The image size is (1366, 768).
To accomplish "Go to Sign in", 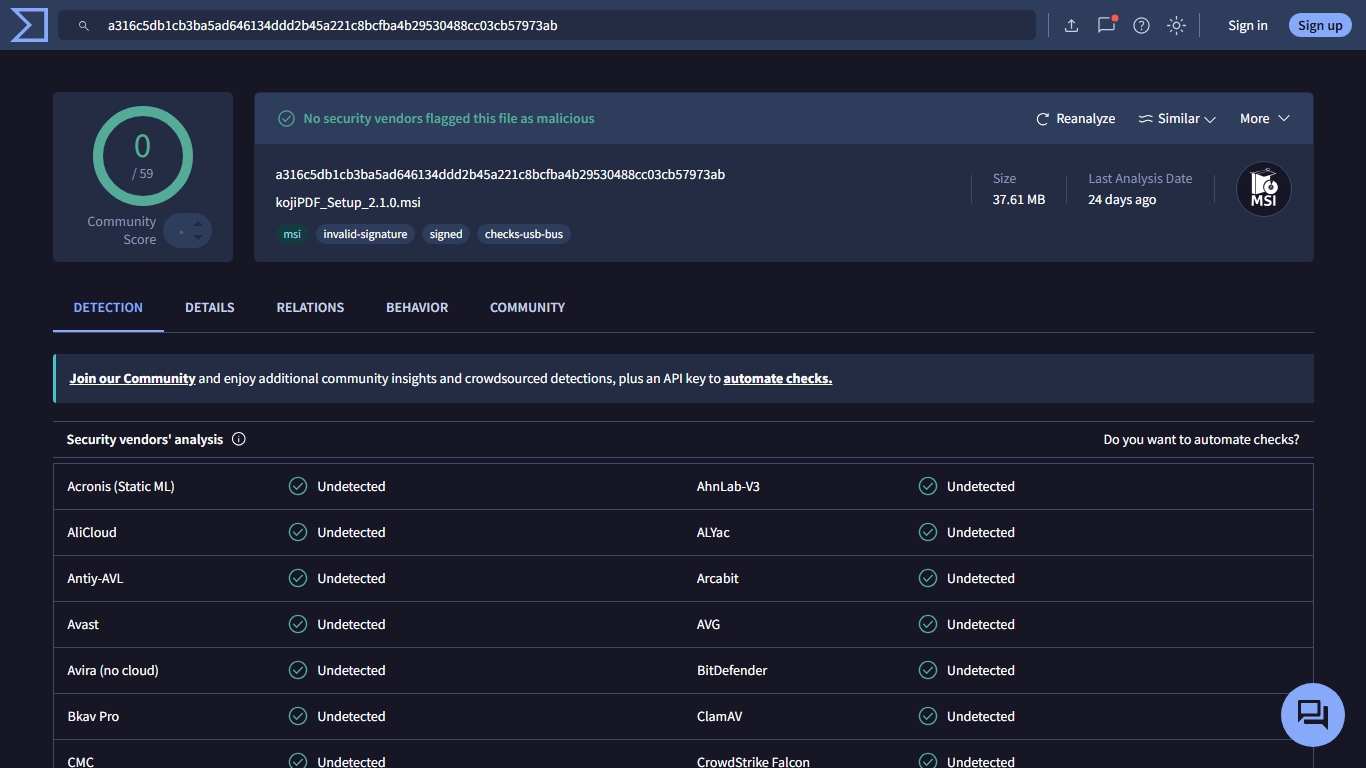I will (1247, 26).
